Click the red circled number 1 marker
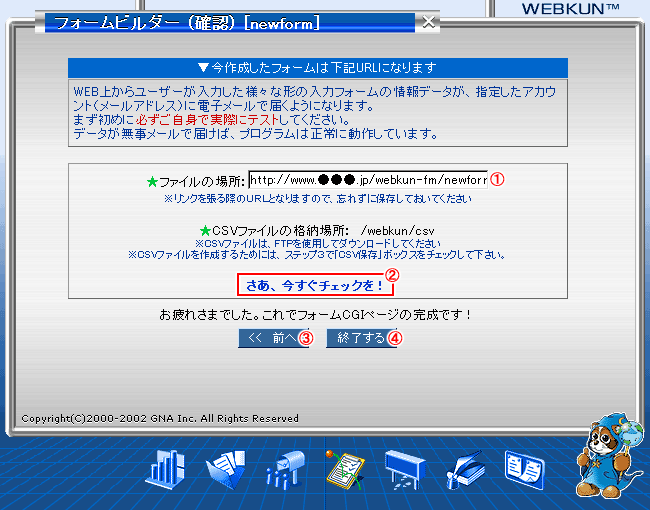 pos(495,180)
